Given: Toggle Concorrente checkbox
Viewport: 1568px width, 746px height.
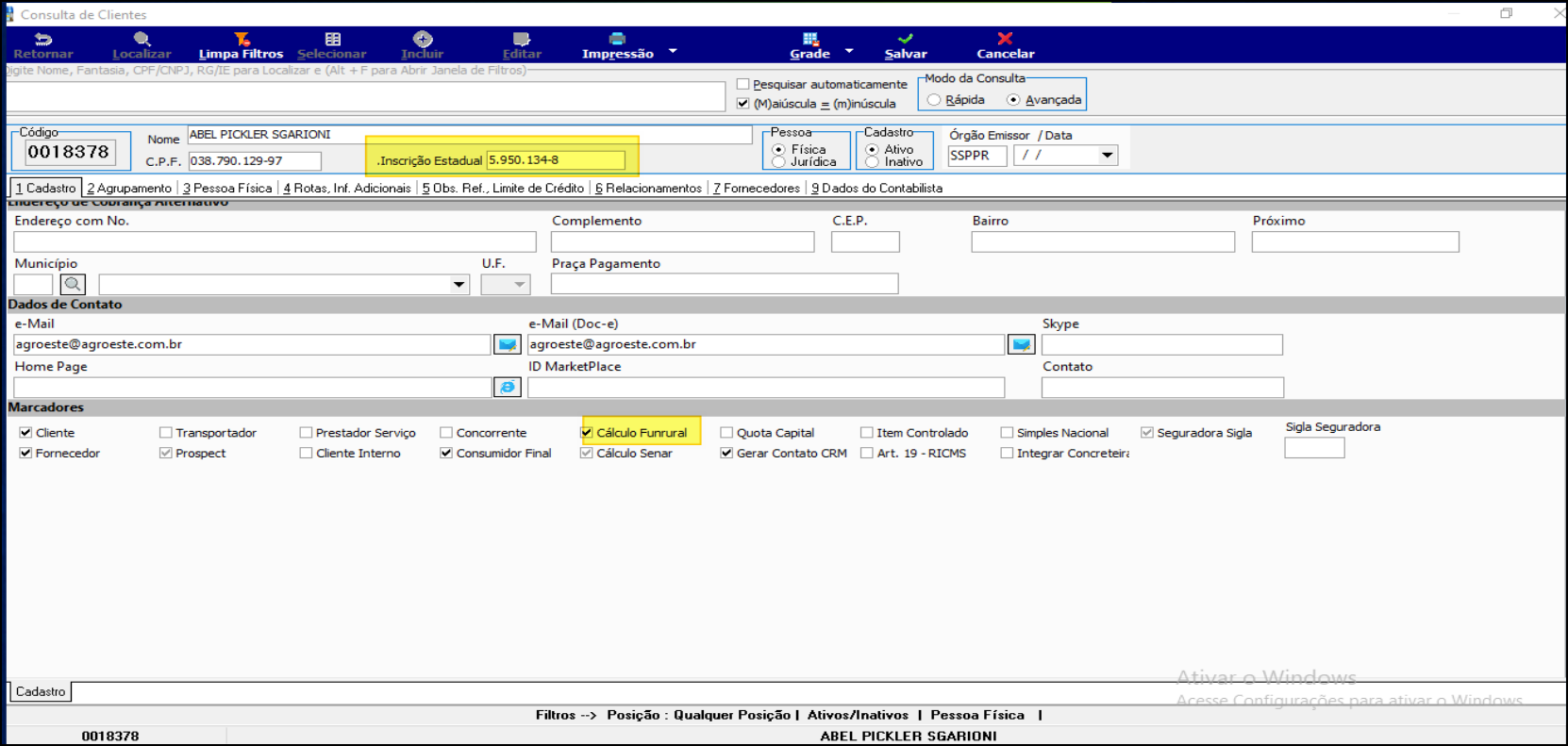Looking at the screenshot, I should pyautogui.click(x=446, y=433).
